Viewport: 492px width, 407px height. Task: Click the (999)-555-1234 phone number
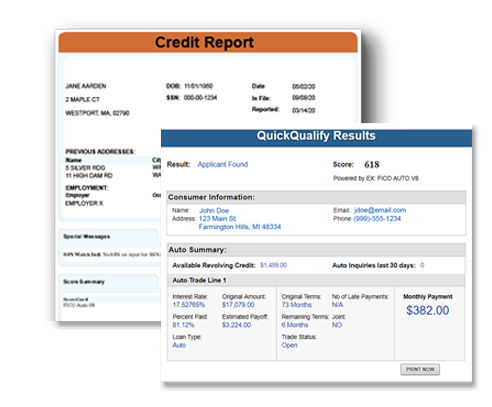coord(377,219)
